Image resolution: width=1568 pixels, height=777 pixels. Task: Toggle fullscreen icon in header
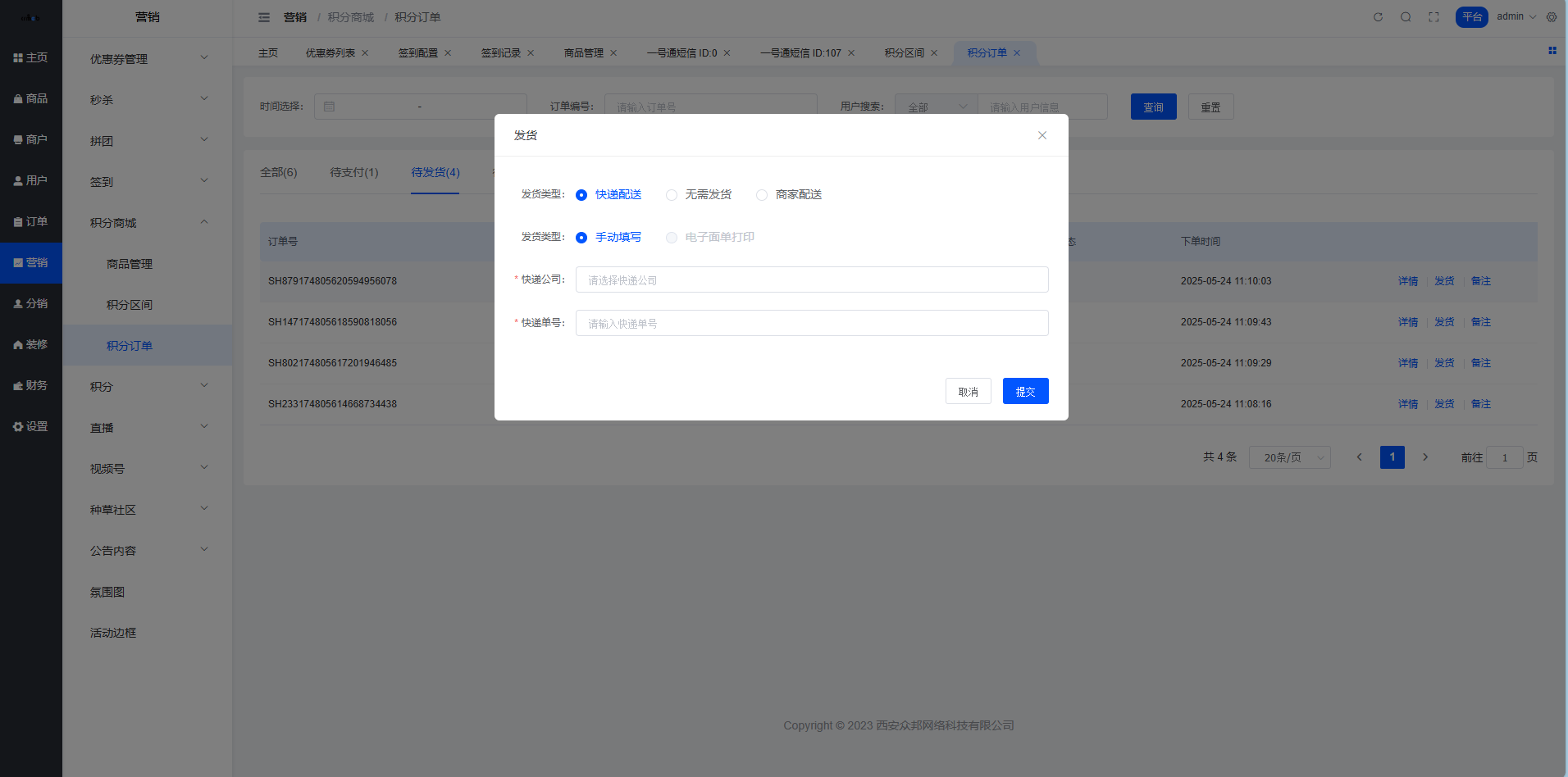(x=1434, y=17)
